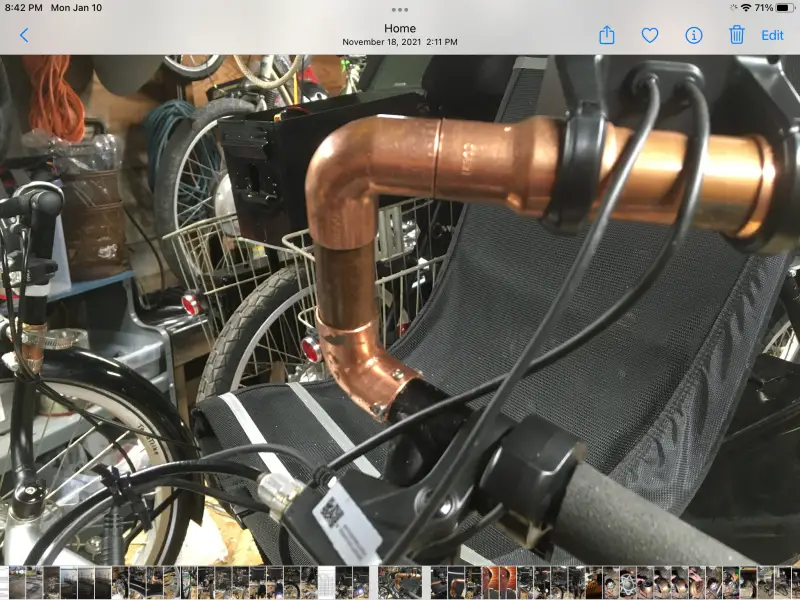
Task: Delete this photo with the trash icon
Action: tap(737, 35)
